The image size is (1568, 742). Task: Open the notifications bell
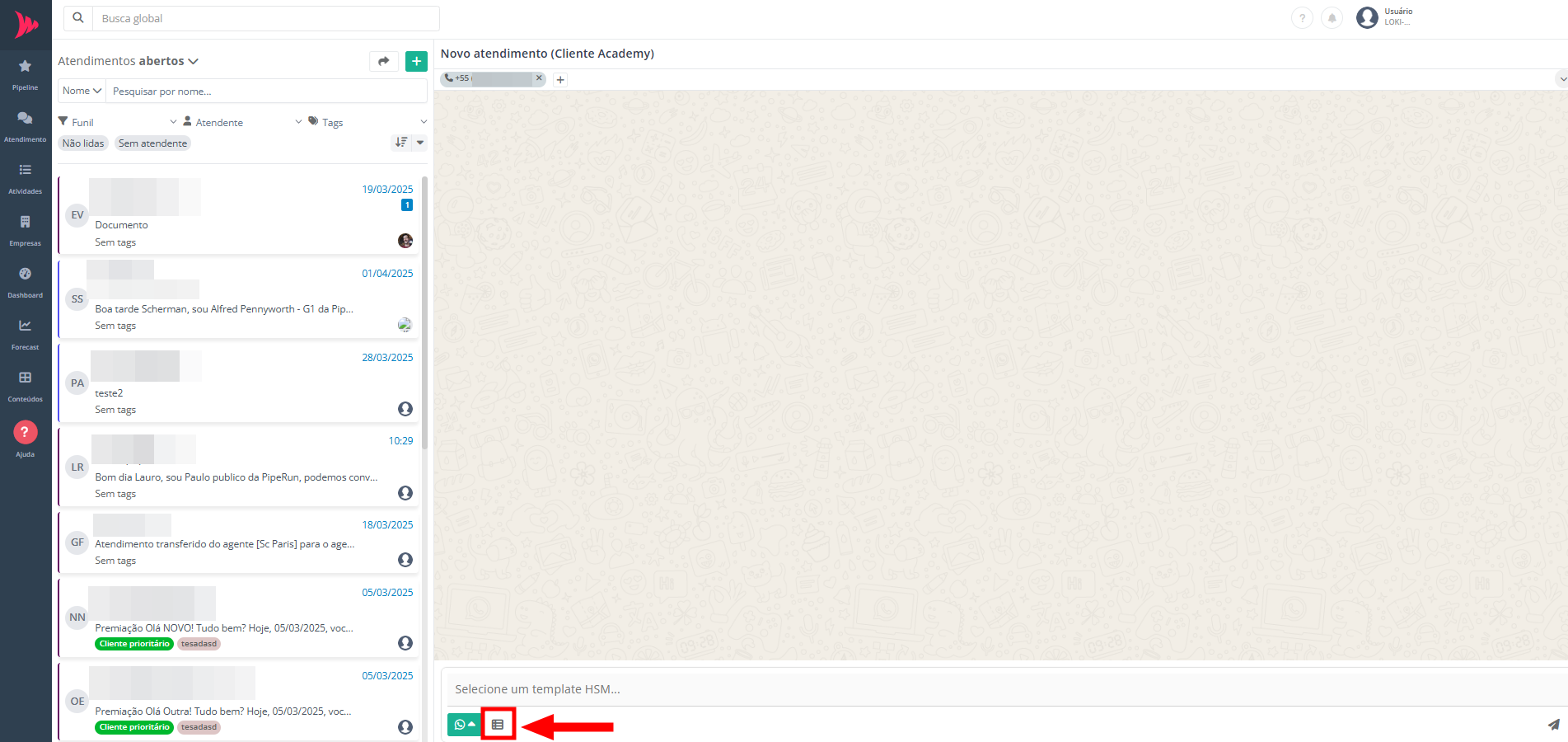(1332, 18)
